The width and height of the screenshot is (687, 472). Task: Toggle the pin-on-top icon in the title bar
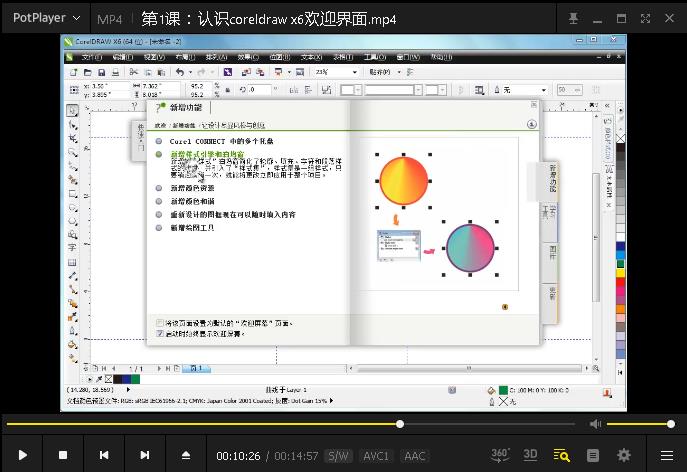pyautogui.click(x=573, y=18)
